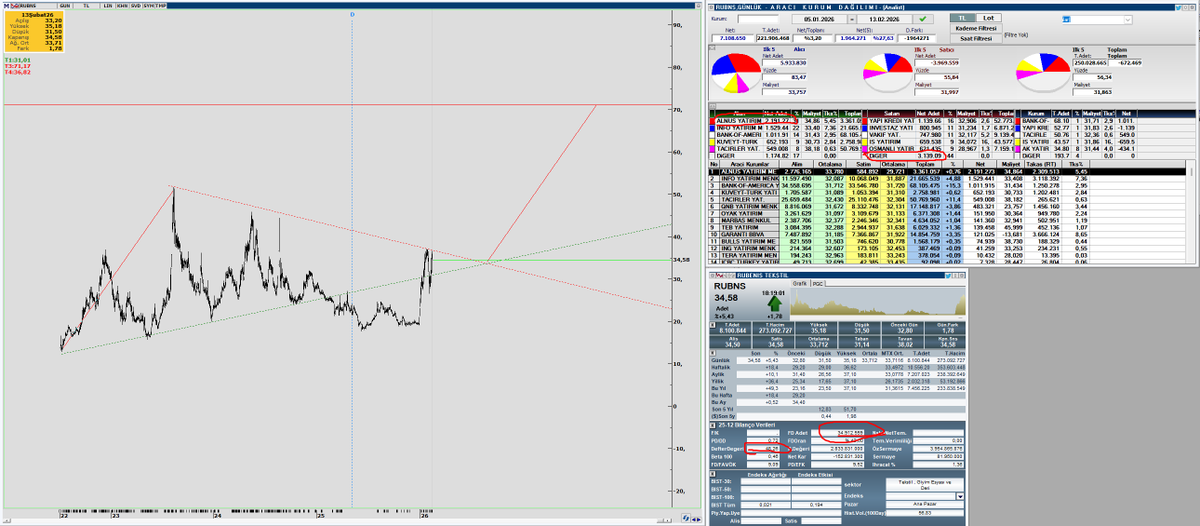Click Twitter icon in Aracı Kurum title bar
The height and width of the screenshot is (526, 1200).
click(1178, 7)
